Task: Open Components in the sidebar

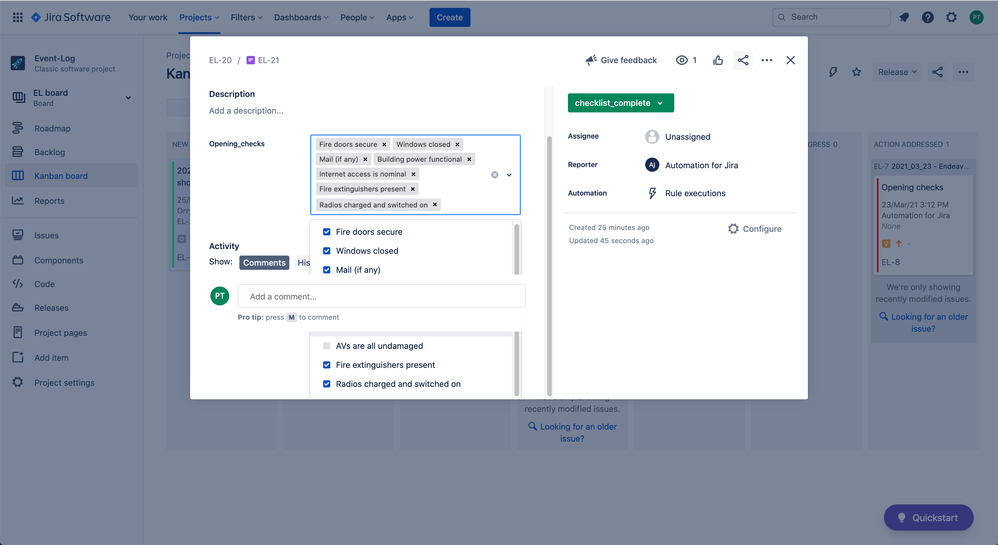Action: tap(71, 260)
